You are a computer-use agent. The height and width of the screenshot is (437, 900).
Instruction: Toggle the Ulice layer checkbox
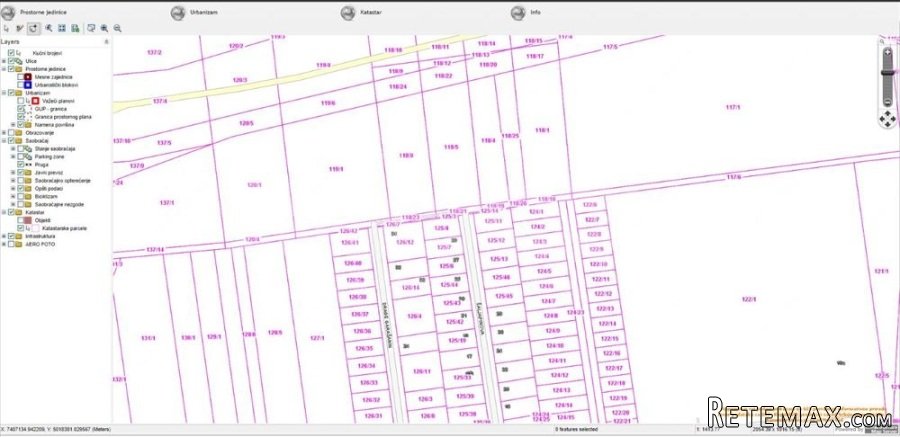tap(11, 61)
